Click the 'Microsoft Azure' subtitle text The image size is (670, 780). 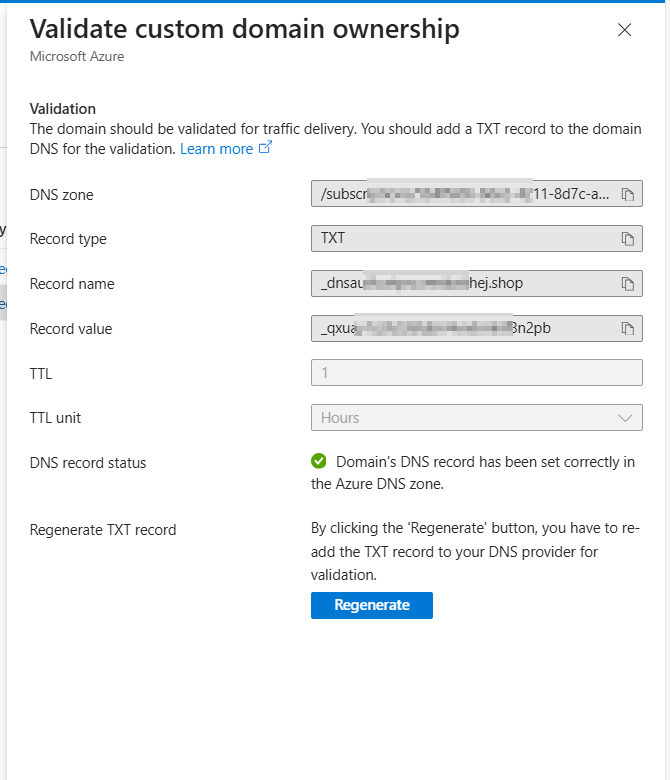click(x=77, y=56)
